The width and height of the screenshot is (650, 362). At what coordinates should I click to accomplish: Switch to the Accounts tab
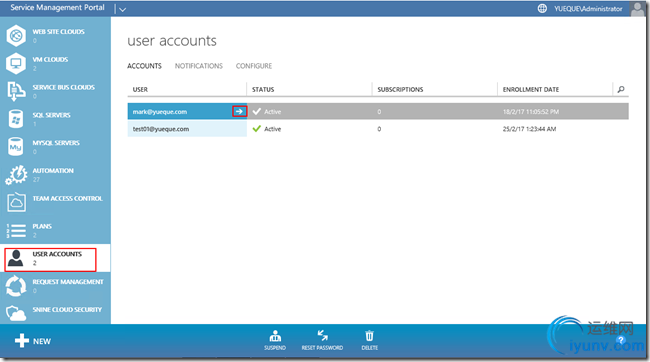pyautogui.click(x=144, y=66)
